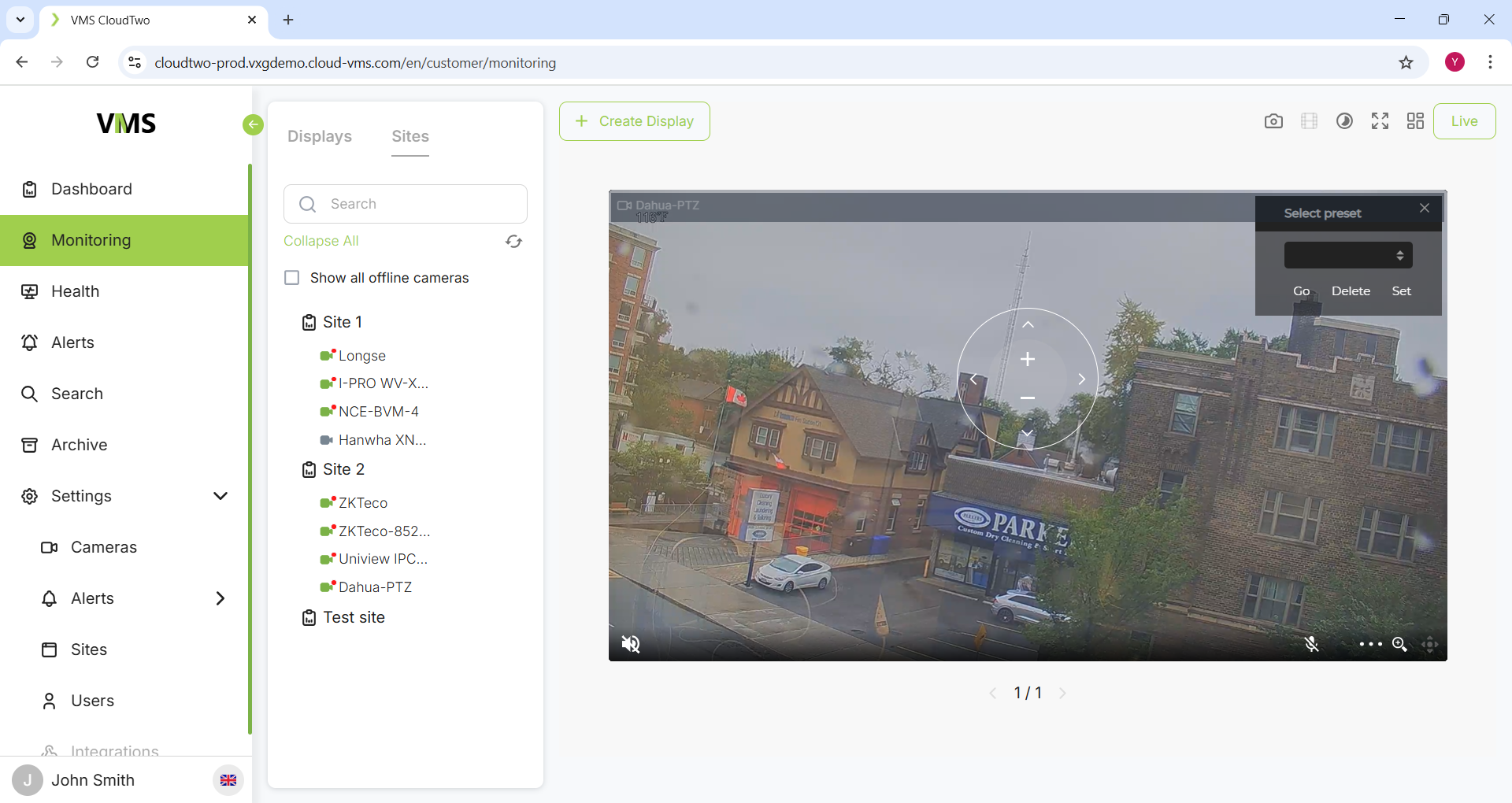Open the digital zoom magnifier in the player
The width and height of the screenshot is (1512, 803).
pos(1399,644)
